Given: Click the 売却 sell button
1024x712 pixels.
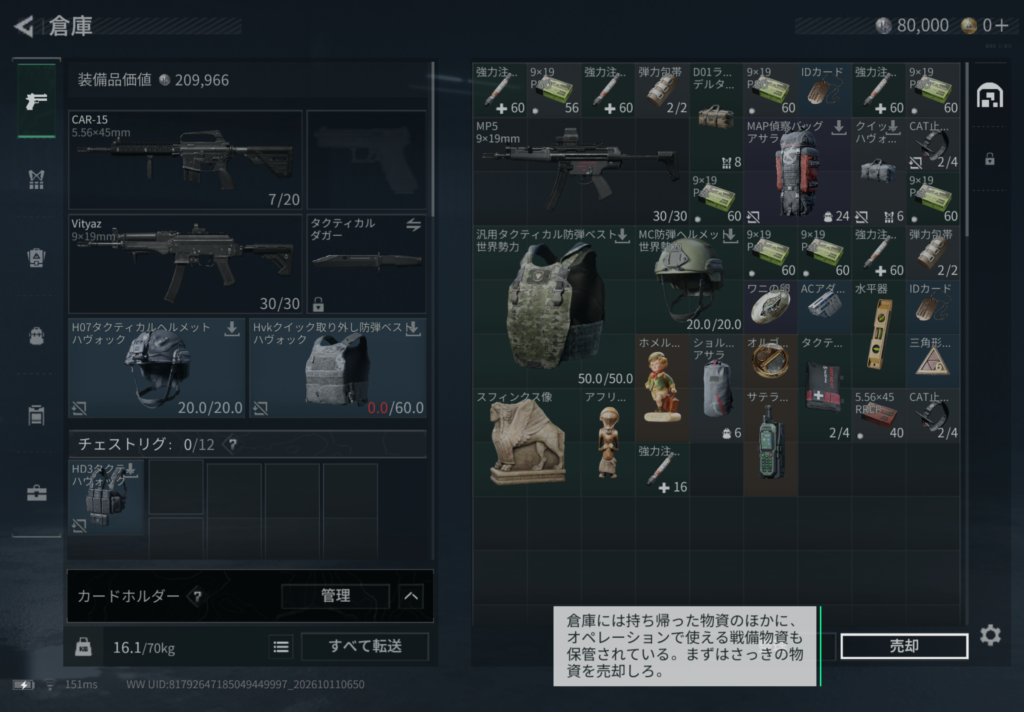Looking at the screenshot, I should 904,646.
